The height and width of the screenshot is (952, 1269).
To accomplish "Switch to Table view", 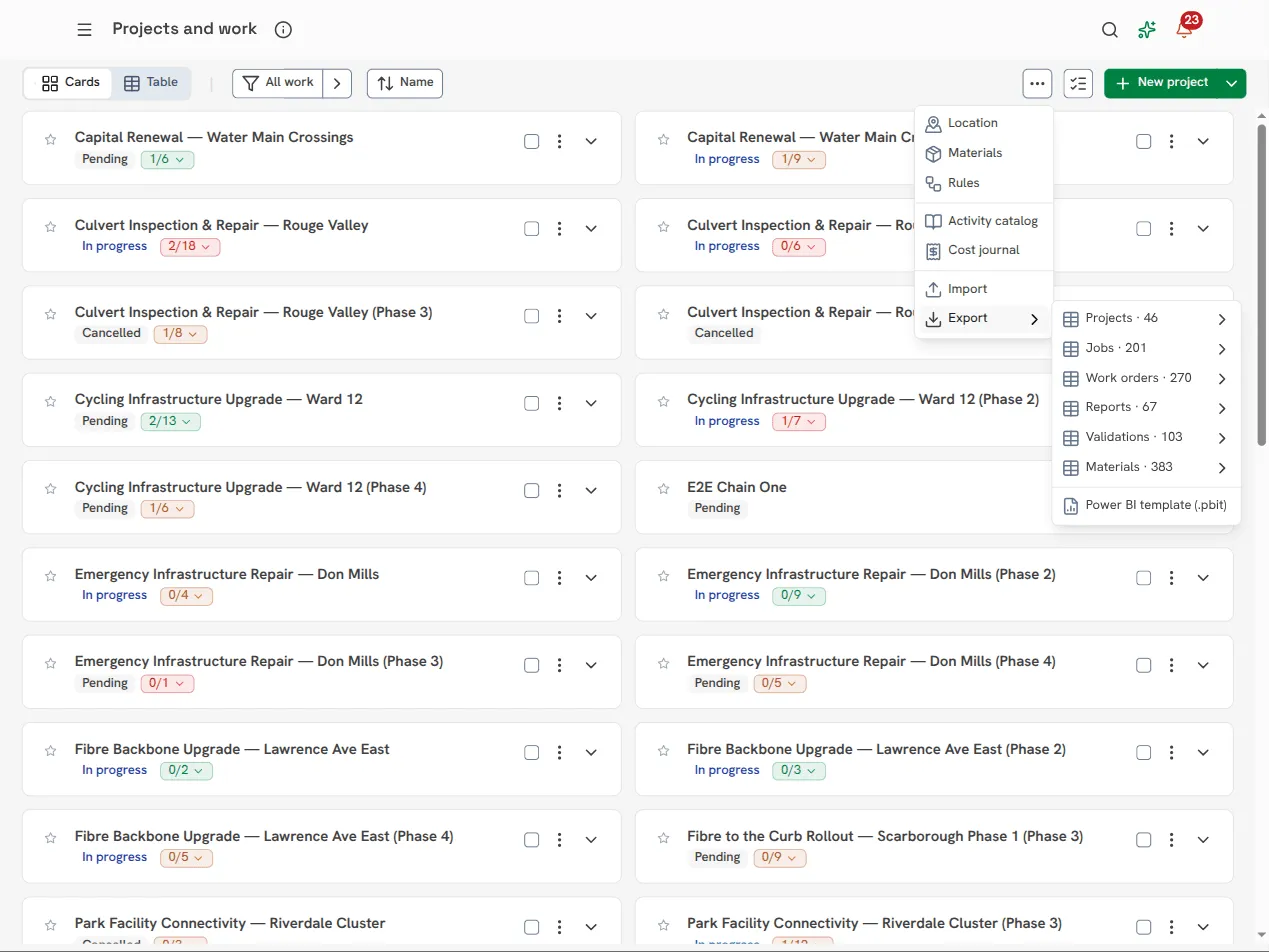I will click(151, 83).
